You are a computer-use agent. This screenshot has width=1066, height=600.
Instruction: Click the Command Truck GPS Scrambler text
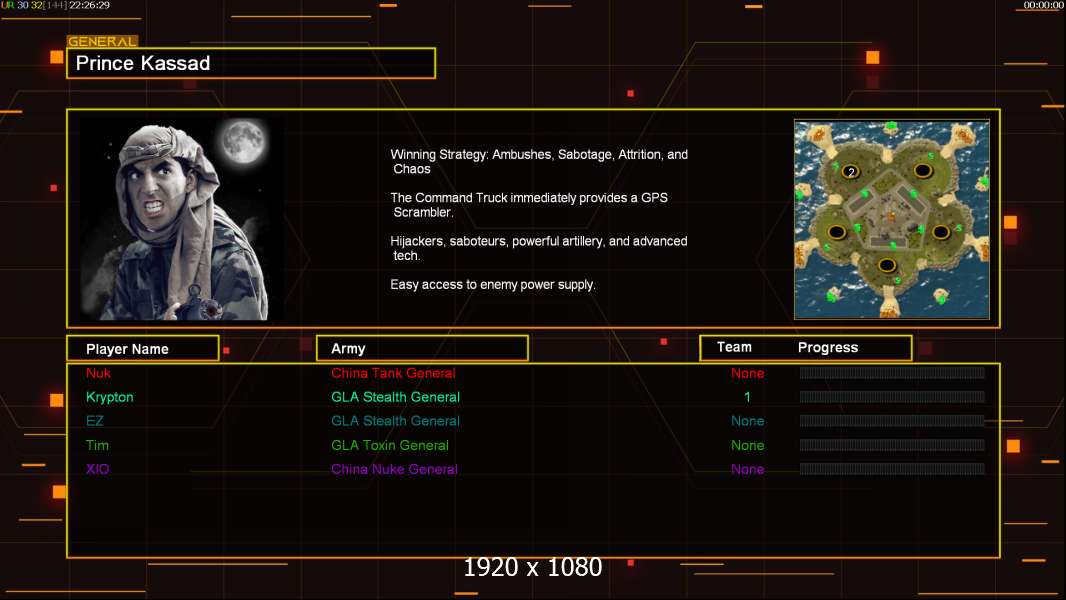point(529,205)
